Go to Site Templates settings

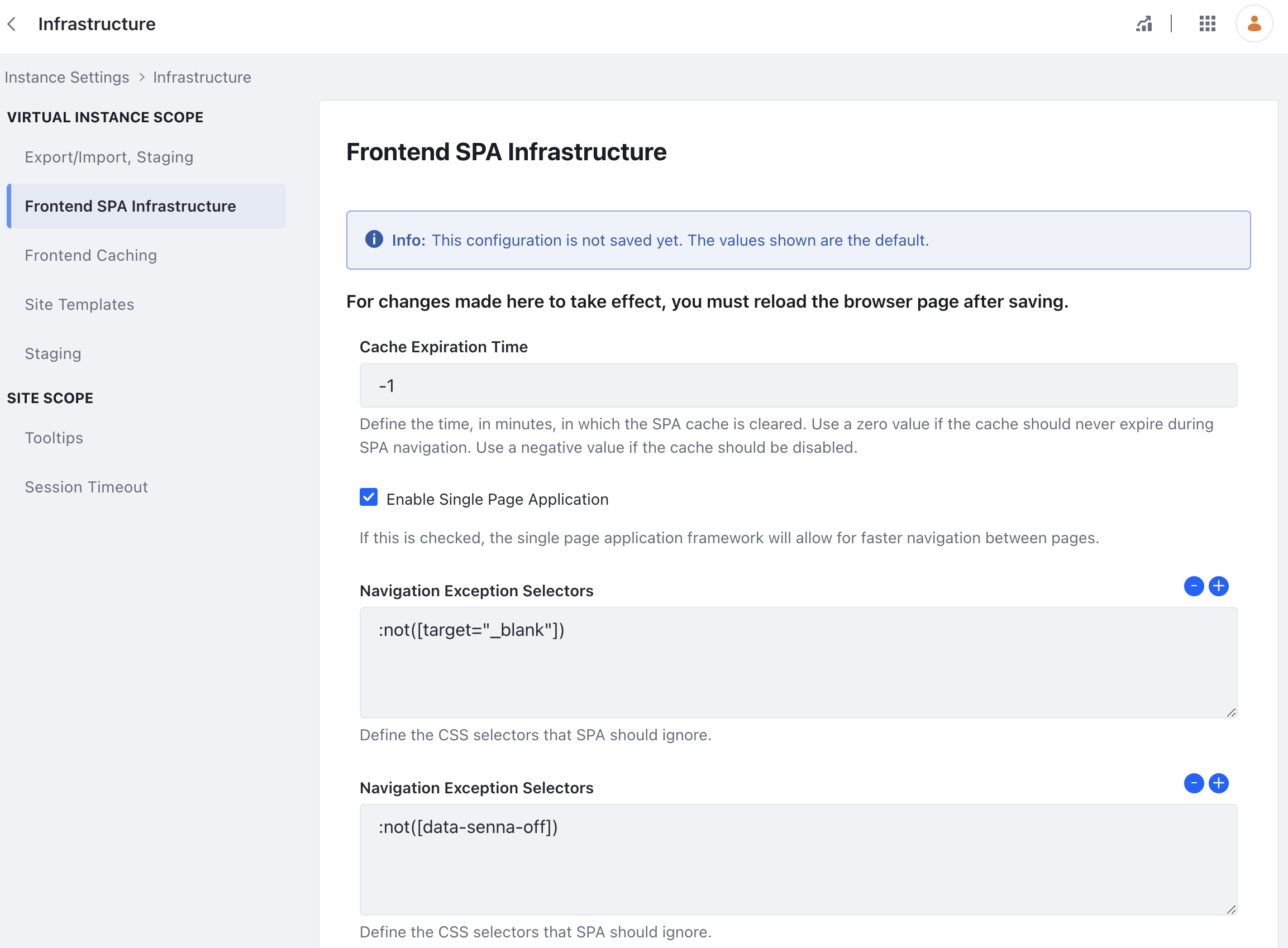(79, 305)
